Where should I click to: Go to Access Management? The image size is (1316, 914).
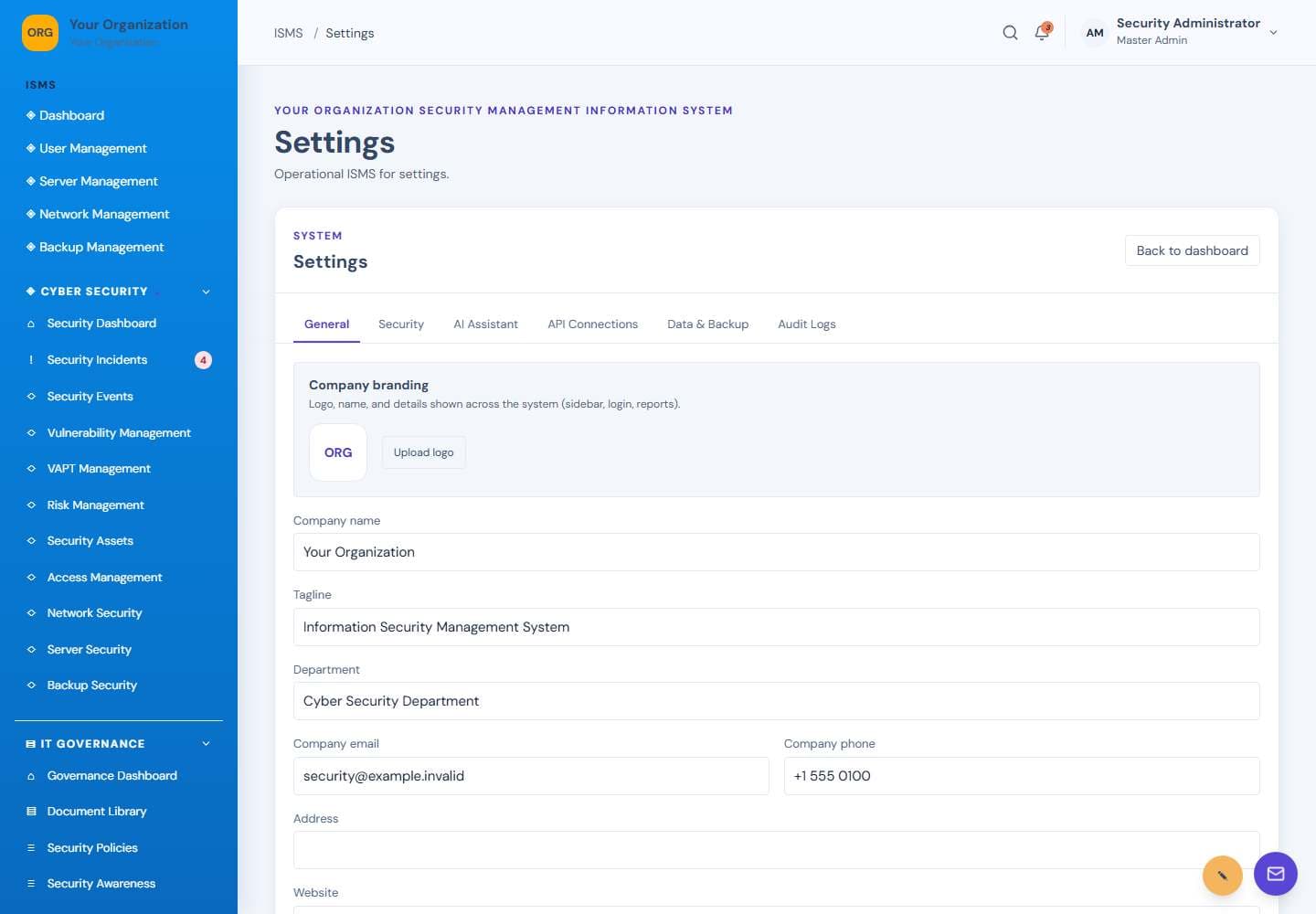[x=119, y=578]
